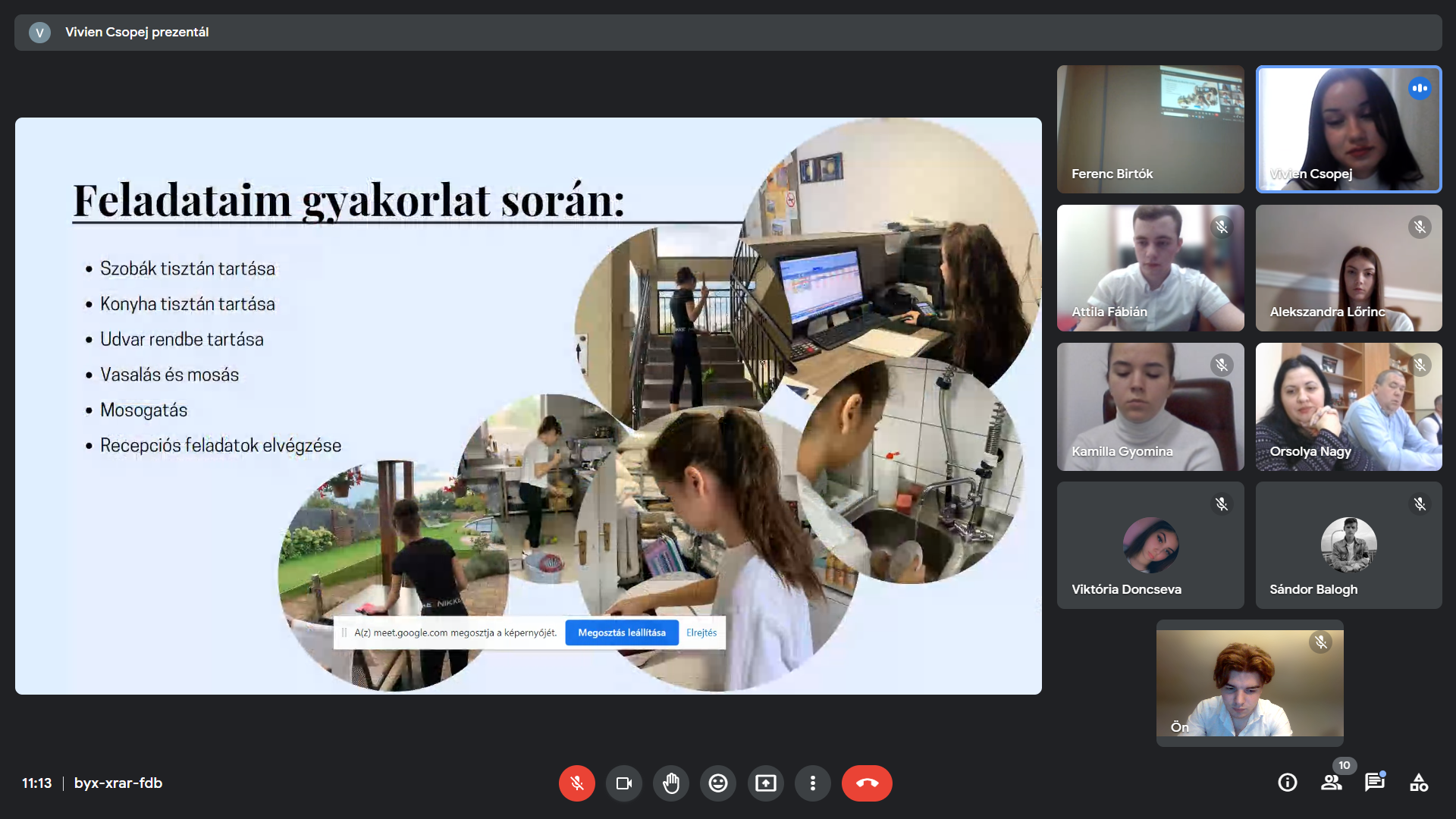Image resolution: width=1456 pixels, height=819 pixels.
Task: Select Vivien Csopej's video tile
Action: coord(1348,129)
